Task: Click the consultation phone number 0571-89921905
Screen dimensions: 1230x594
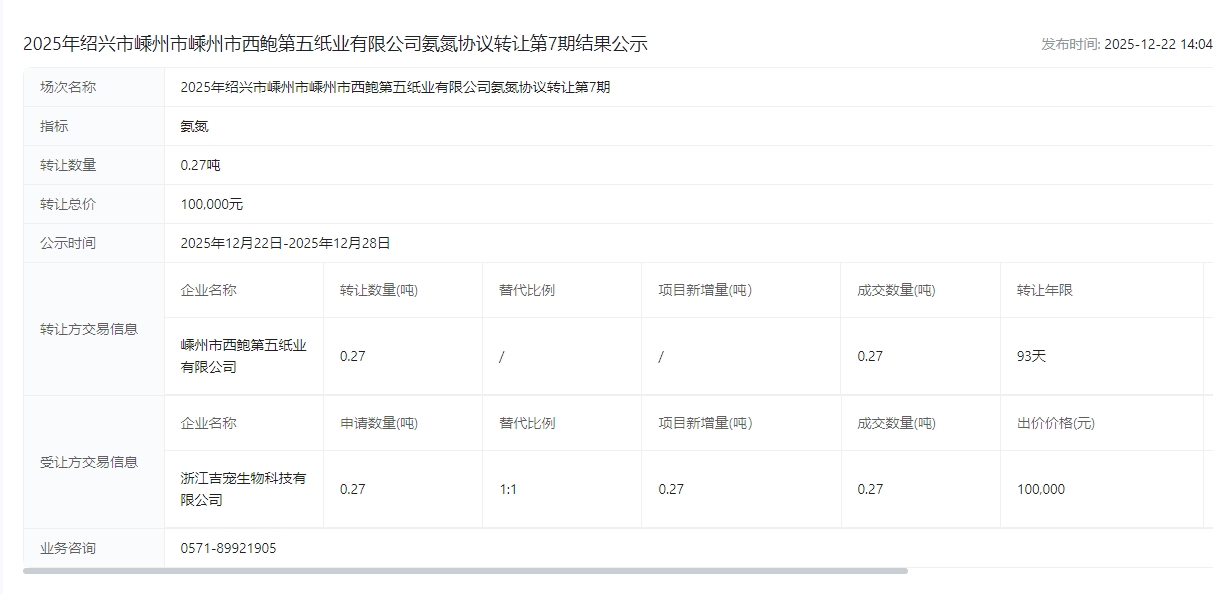Action: click(228, 548)
